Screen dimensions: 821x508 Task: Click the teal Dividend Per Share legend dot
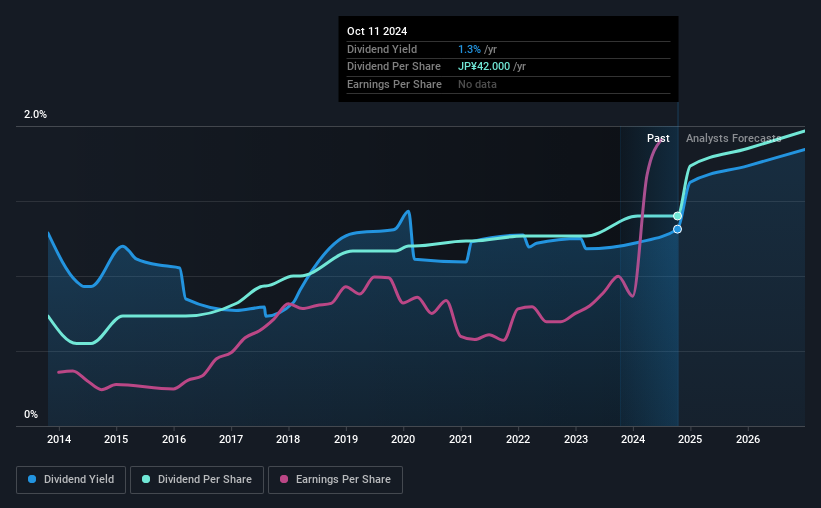point(146,480)
